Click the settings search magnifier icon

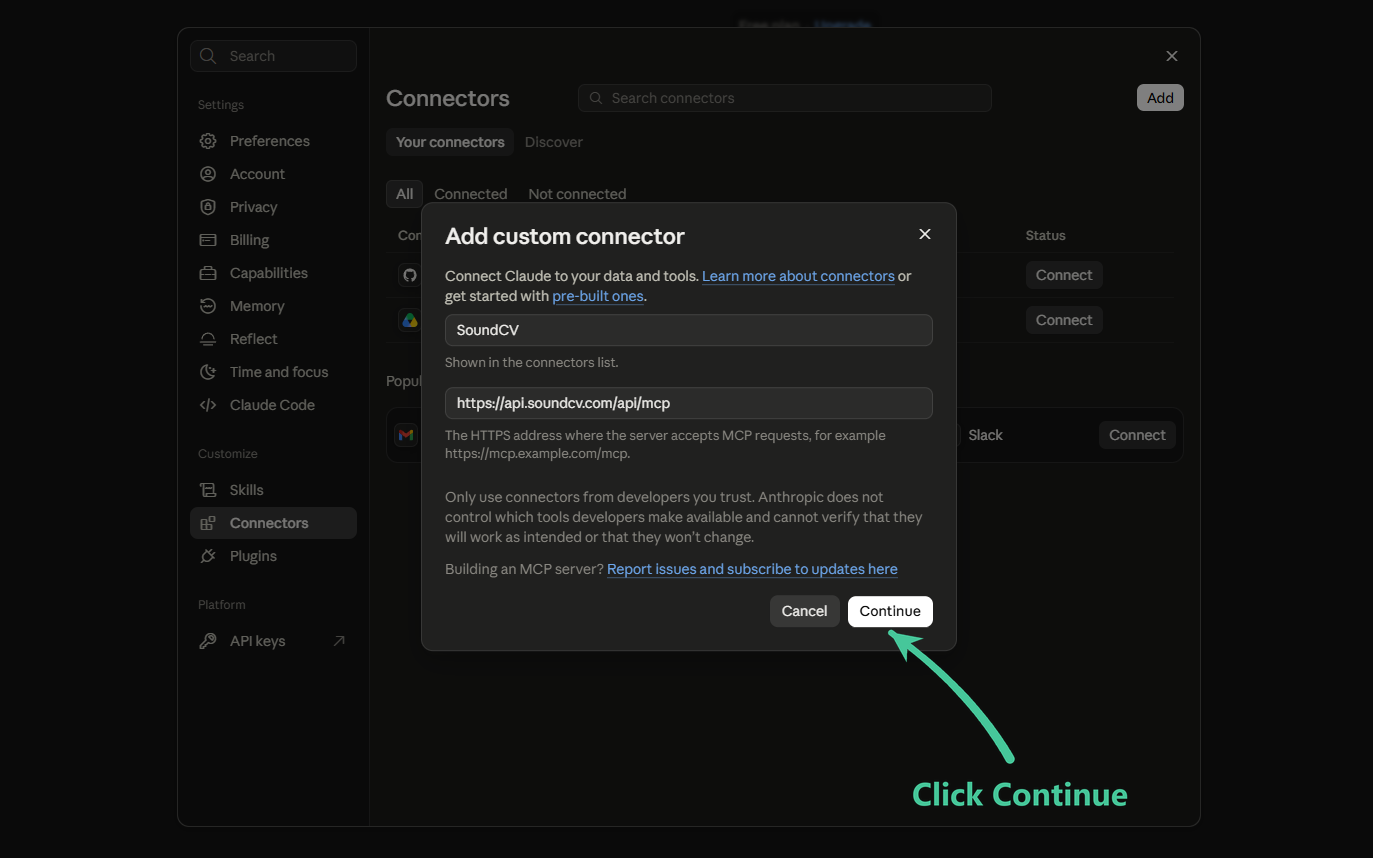208,56
